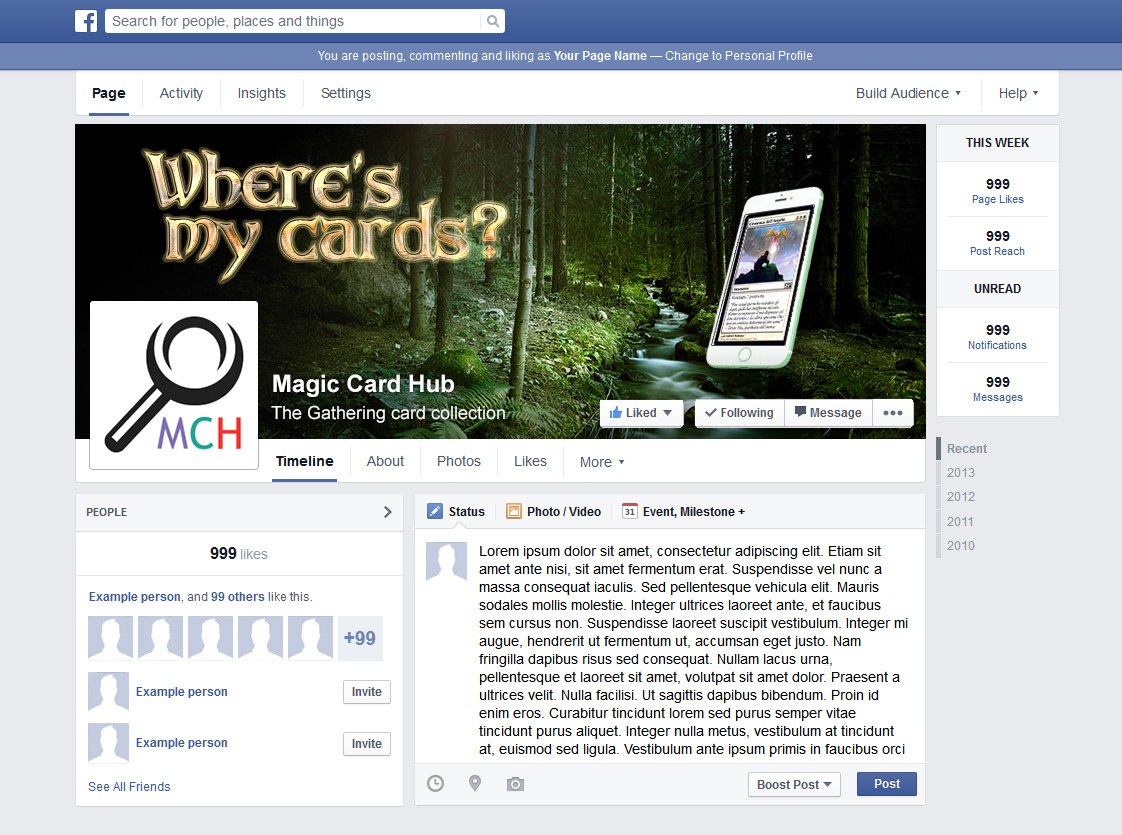Image resolution: width=1122 pixels, height=835 pixels.
Task: Open the See All Friends link
Action: 129,786
